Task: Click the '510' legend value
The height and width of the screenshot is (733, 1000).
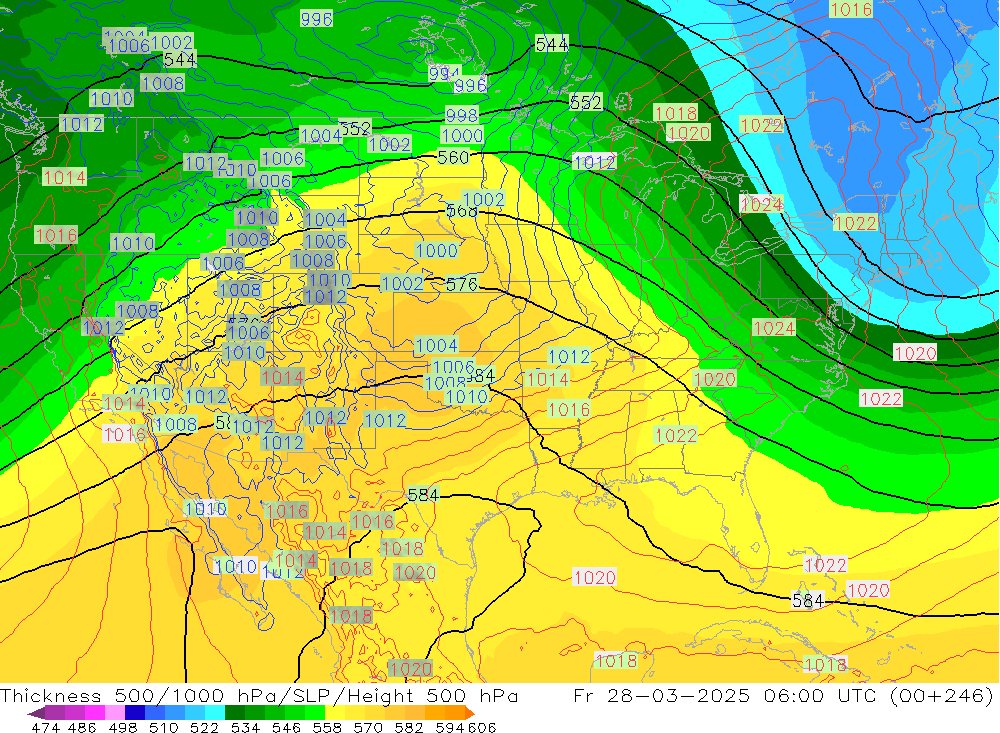Action: (164, 727)
